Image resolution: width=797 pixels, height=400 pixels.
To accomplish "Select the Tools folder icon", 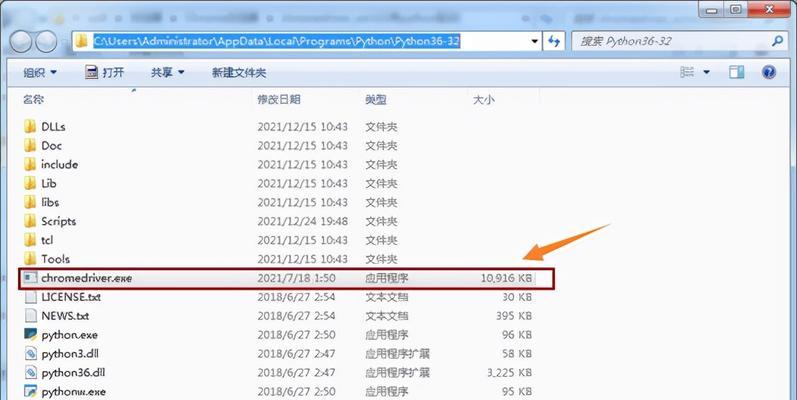I will pos(30,259).
